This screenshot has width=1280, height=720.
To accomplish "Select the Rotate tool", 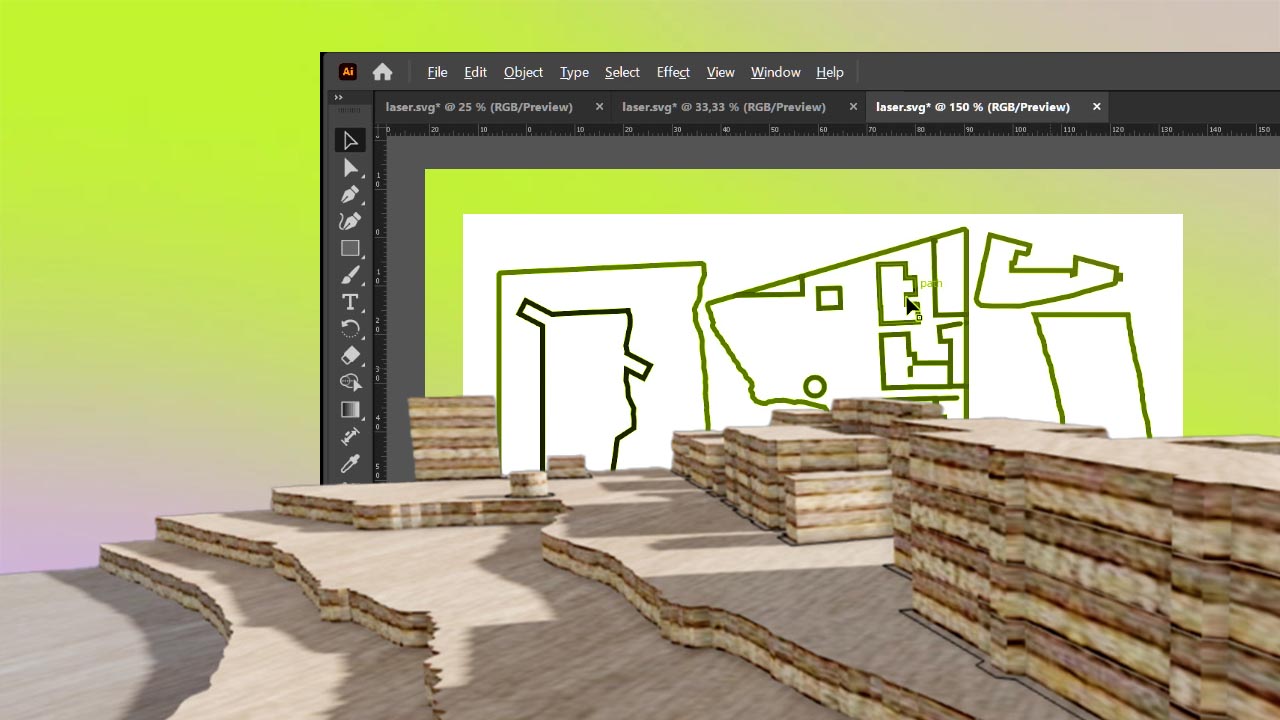I will pos(350,329).
